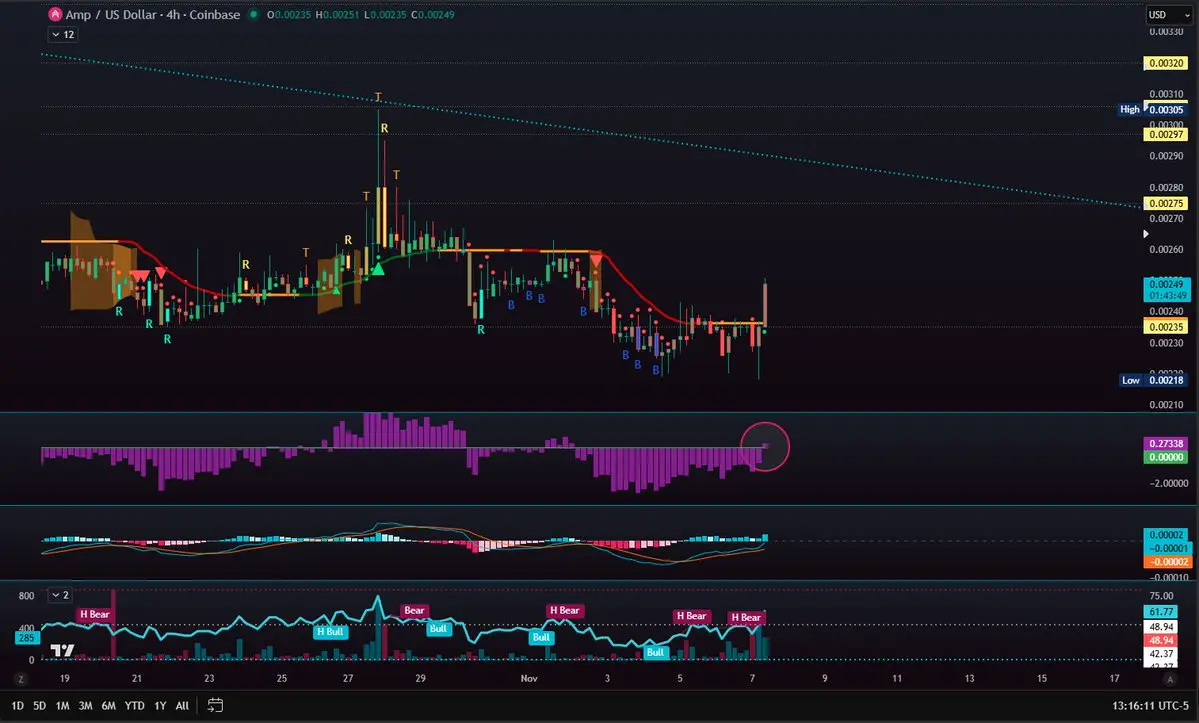Click the green market status dot
Screen dimensions: 1199x723
click(254, 15)
